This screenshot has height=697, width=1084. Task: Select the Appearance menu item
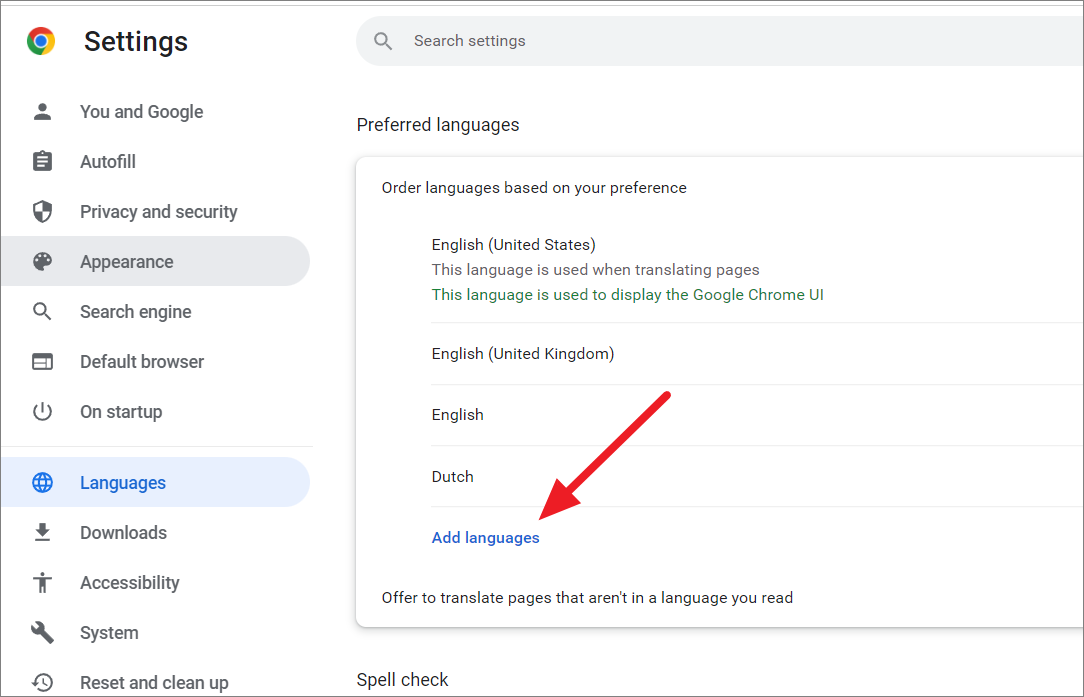click(x=156, y=261)
